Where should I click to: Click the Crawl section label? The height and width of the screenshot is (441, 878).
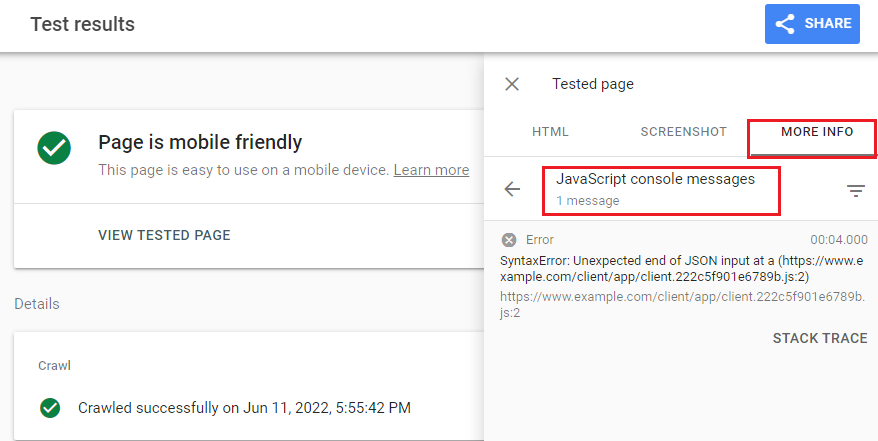click(x=54, y=365)
